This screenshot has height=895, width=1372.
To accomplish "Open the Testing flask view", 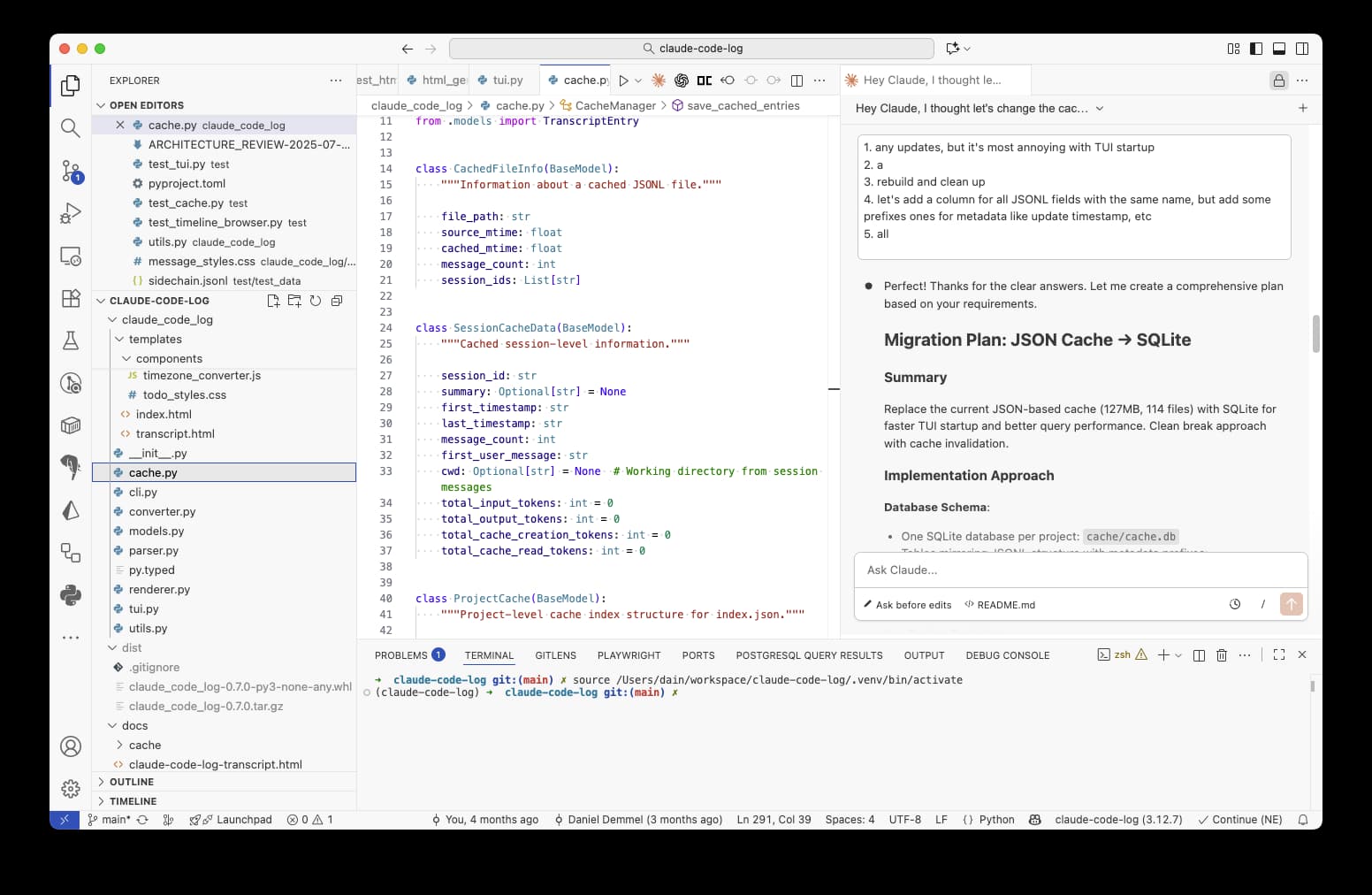I will [x=71, y=340].
